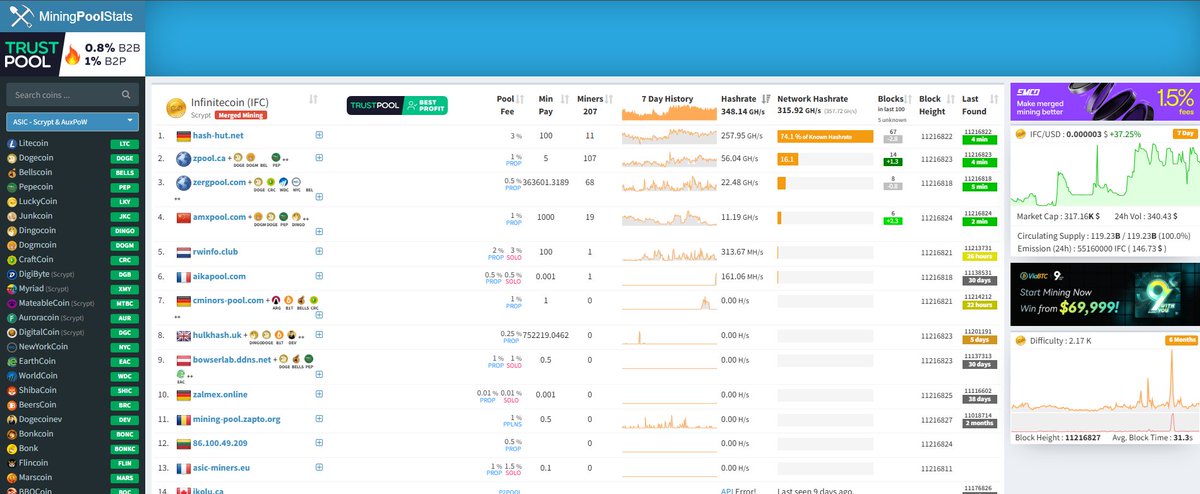This screenshot has width=1200, height=494.
Task: Click the Merged Mining badge
Action: tap(241, 115)
